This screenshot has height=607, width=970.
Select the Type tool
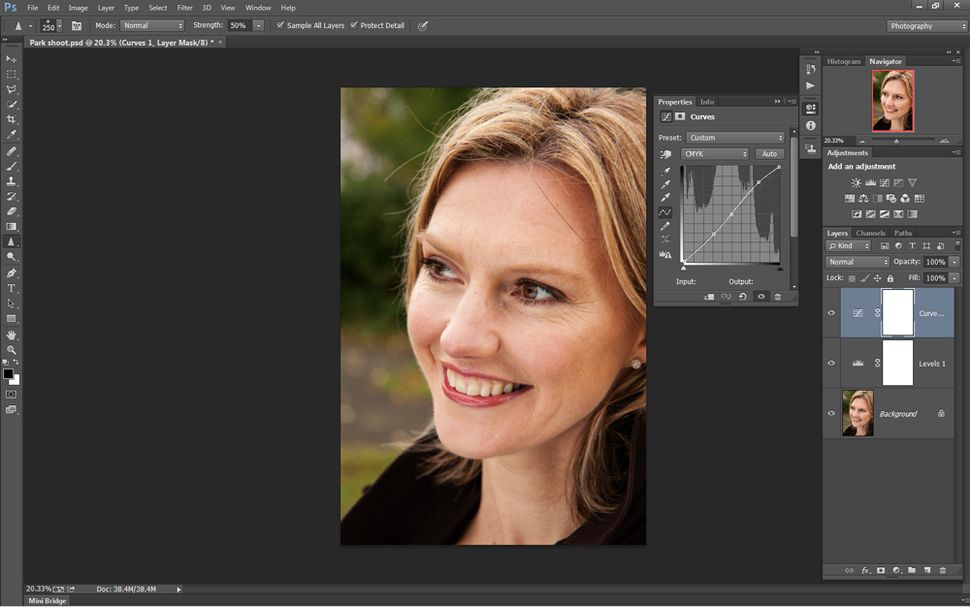click(12, 290)
